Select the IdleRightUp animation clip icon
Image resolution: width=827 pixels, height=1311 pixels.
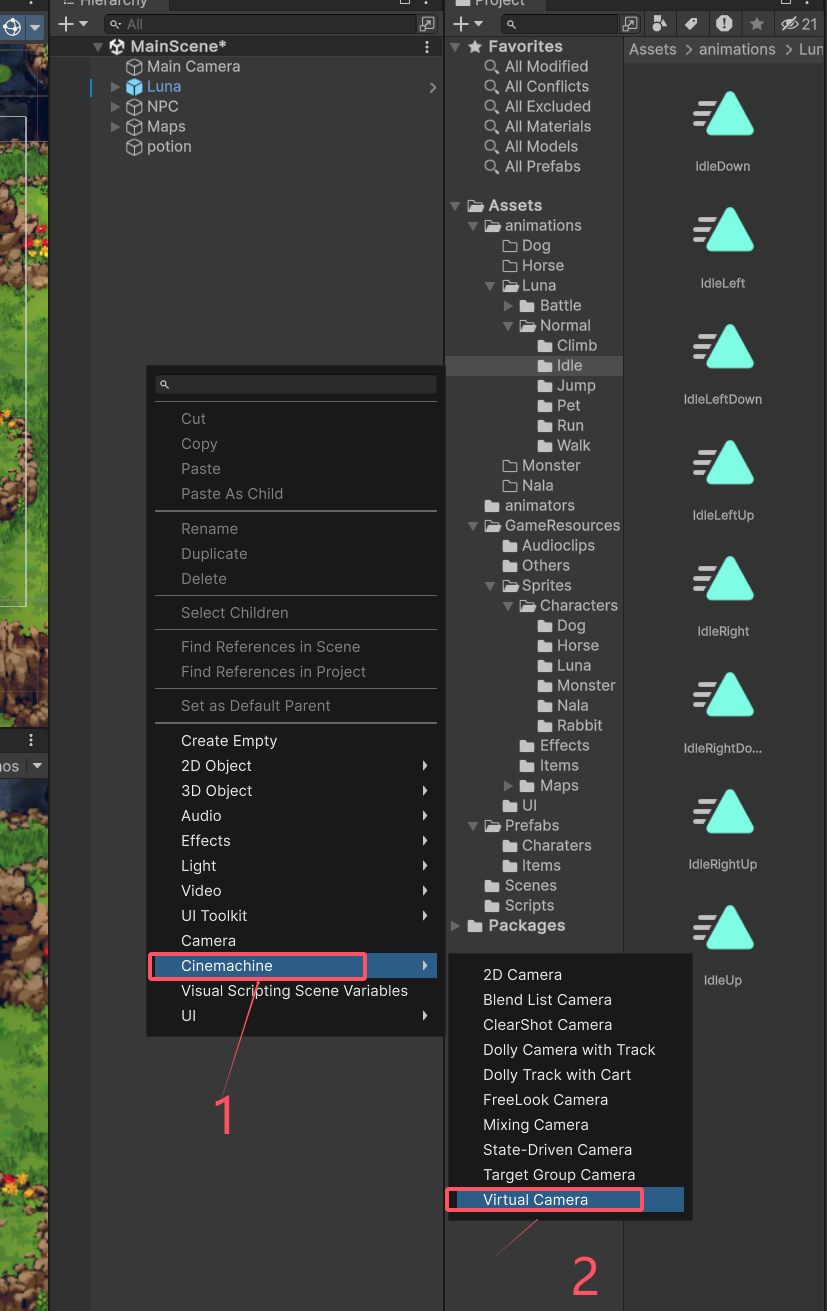click(722, 811)
